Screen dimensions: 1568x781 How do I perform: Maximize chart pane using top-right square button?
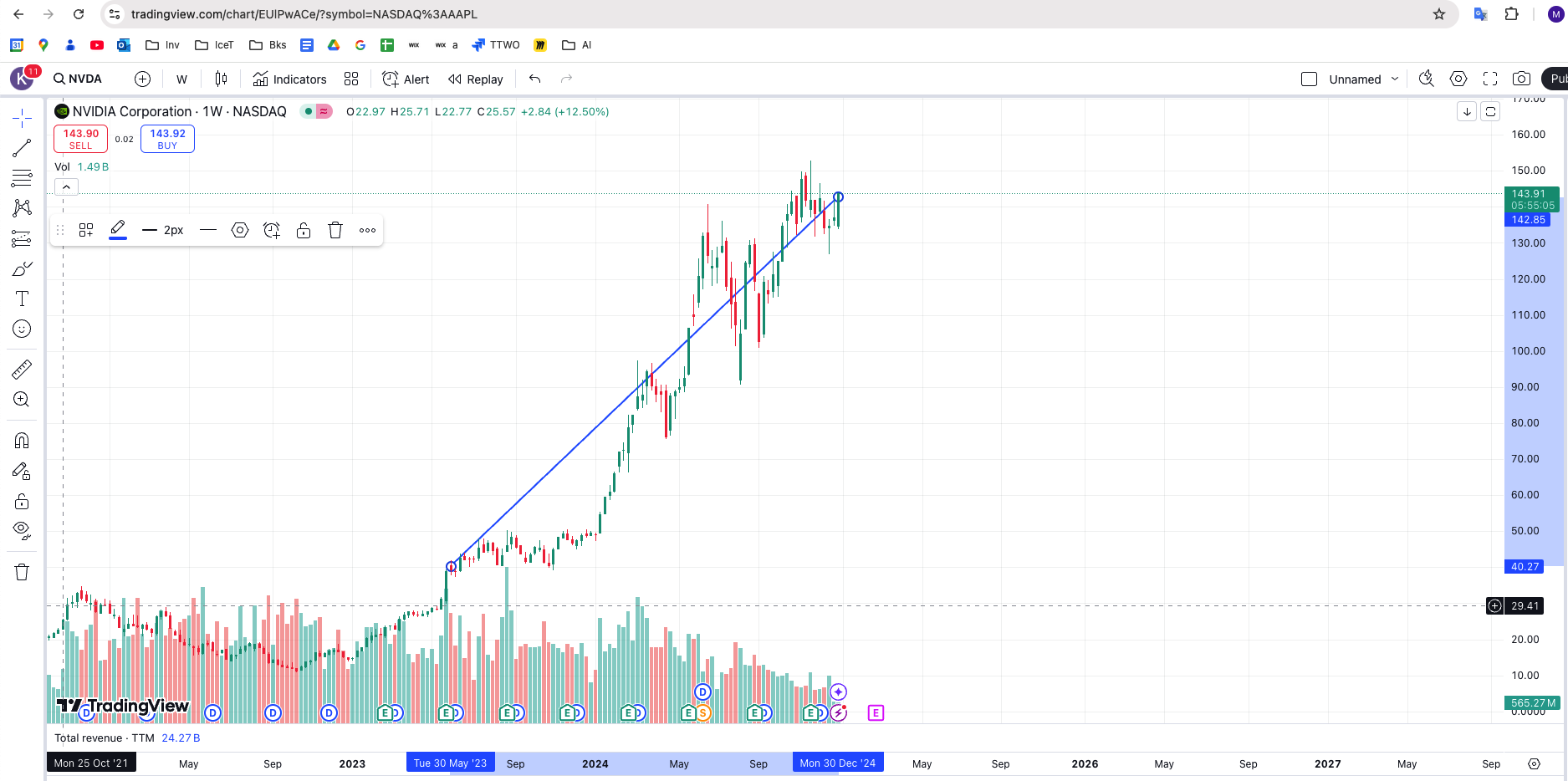point(1490,111)
